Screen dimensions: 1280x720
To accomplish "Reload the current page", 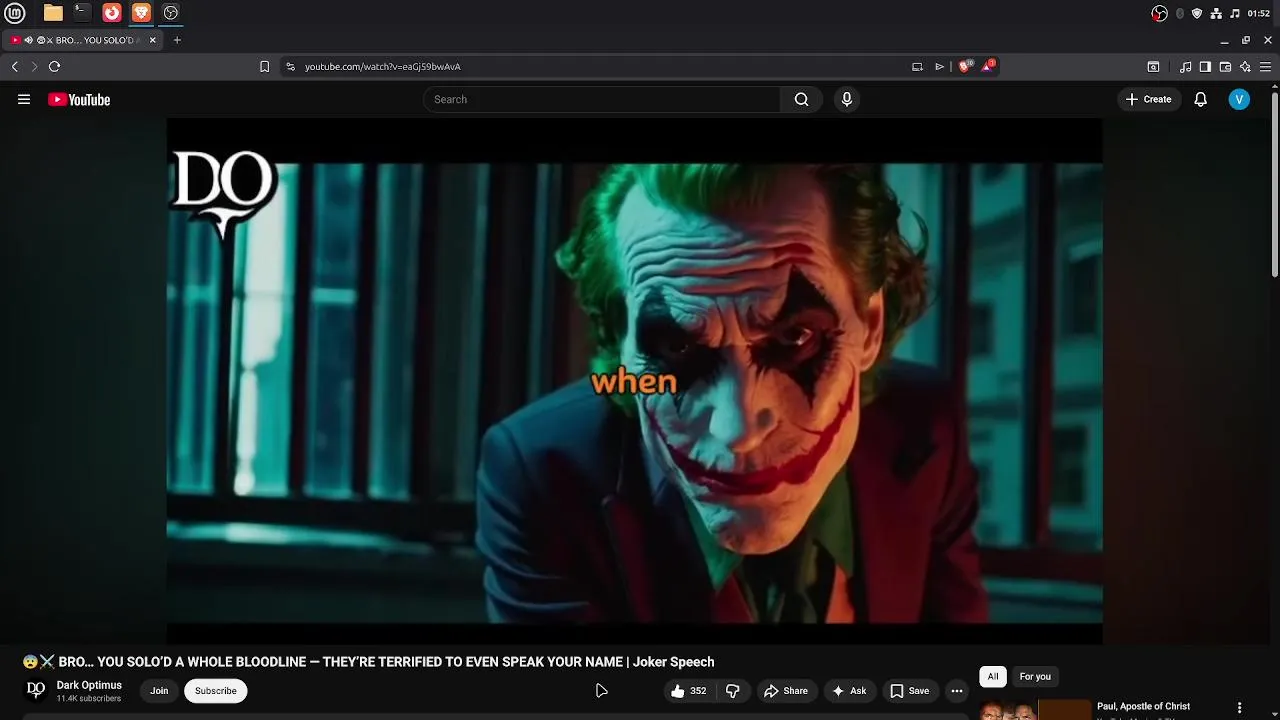I will [x=55, y=67].
